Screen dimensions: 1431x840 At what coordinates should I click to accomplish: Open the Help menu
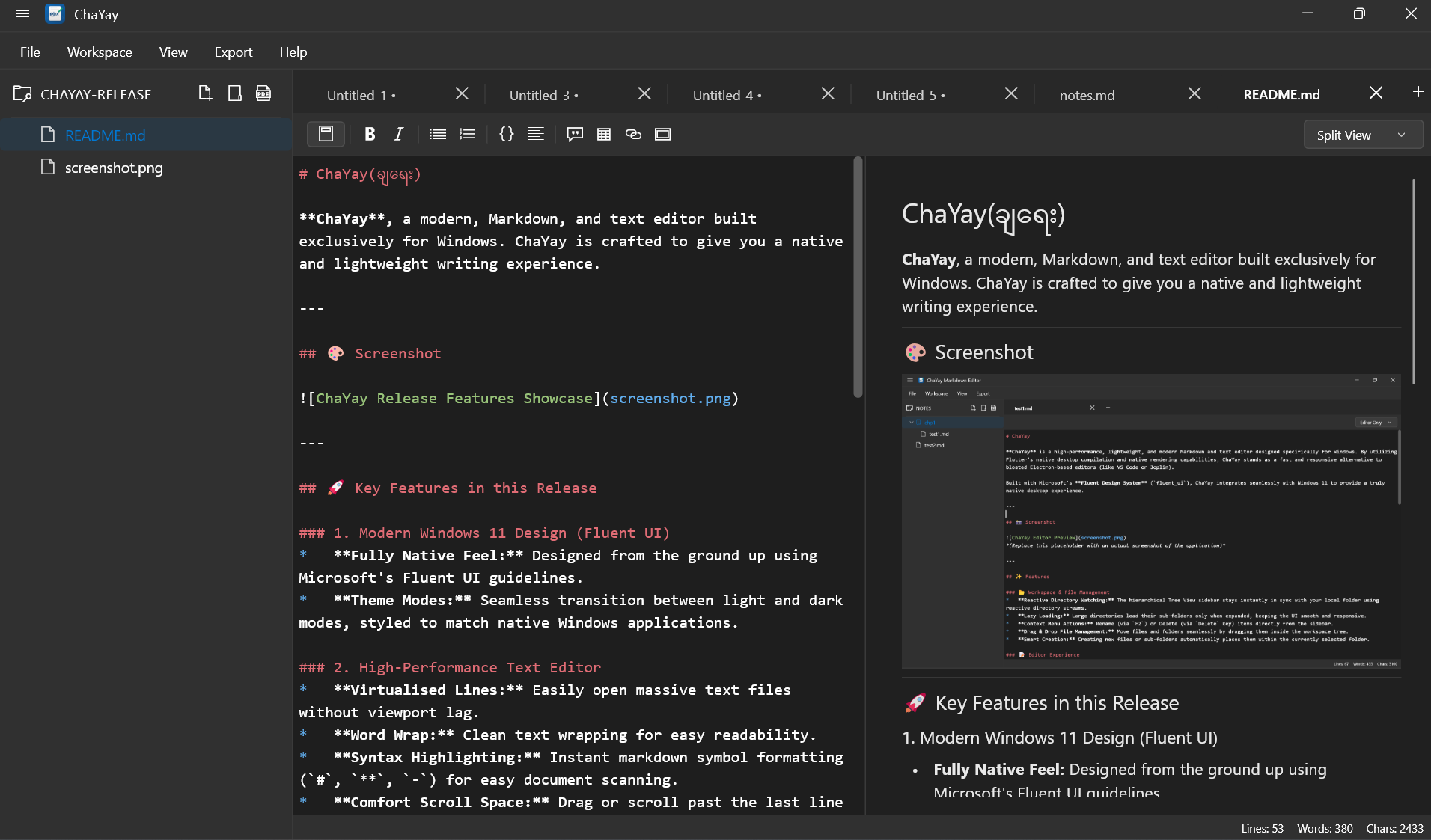pyautogui.click(x=293, y=52)
